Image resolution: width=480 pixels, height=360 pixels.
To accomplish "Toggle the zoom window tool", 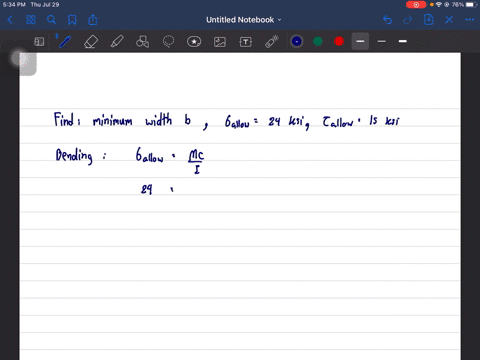I will click(39, 42).
